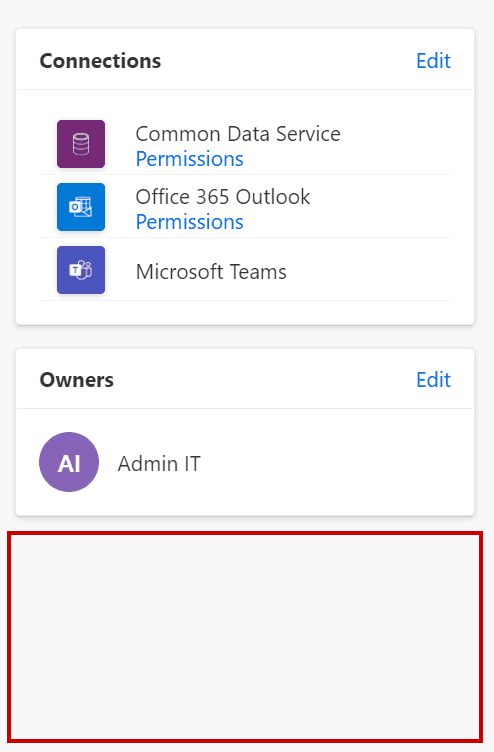
Task: Select the Microsoft Teams connection name
Action: pos(211,271)
